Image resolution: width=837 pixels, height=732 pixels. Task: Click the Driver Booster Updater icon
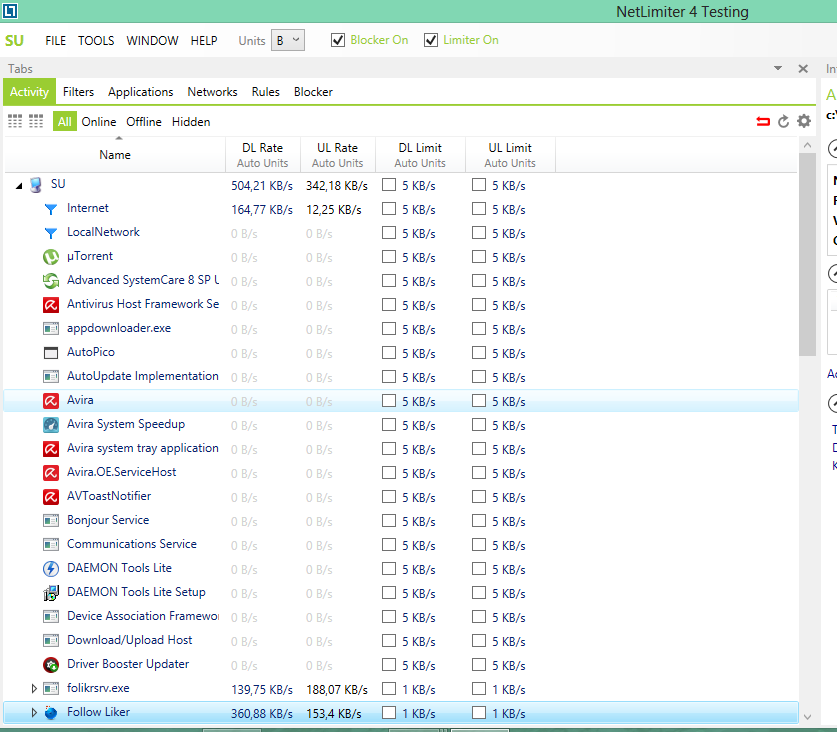coord(51,665)
